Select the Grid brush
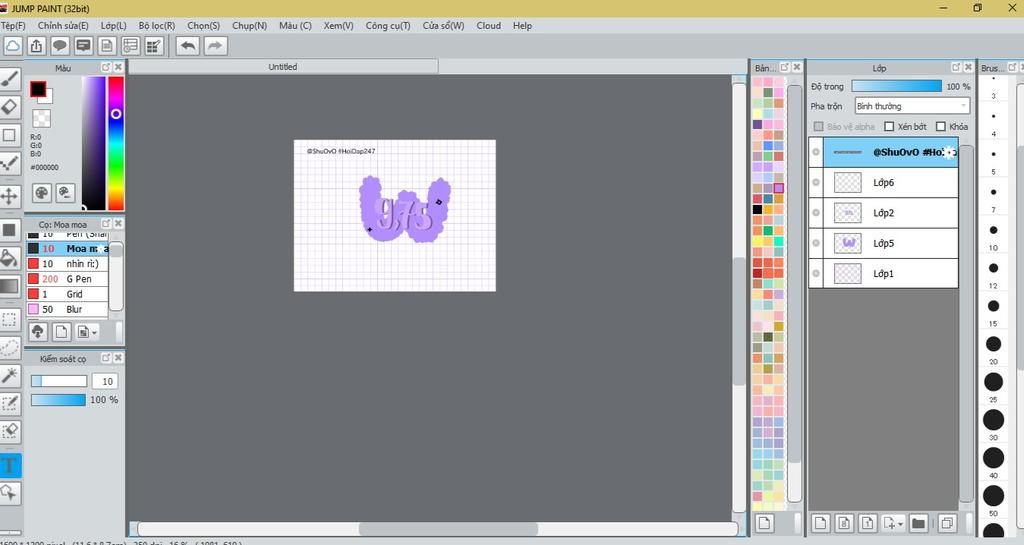1024x545 pixels. click(x=67, y=294)
